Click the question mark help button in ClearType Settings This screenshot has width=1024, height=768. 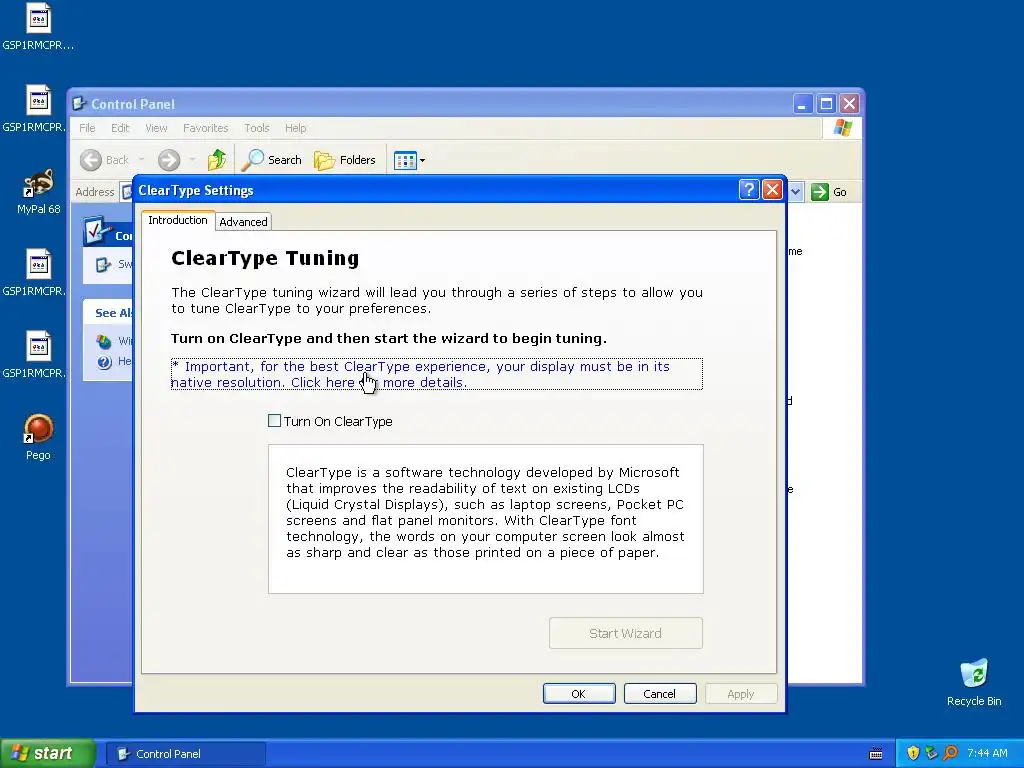pyautogui.click(x=748, y=190)
